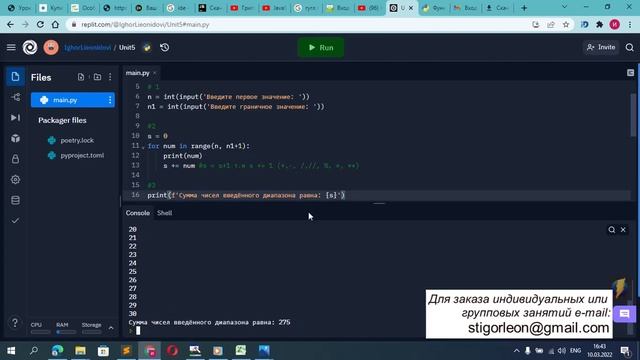Viewport: 640px width, 360px height.
Task: Open the Windows Start menu
Action: 11,351
